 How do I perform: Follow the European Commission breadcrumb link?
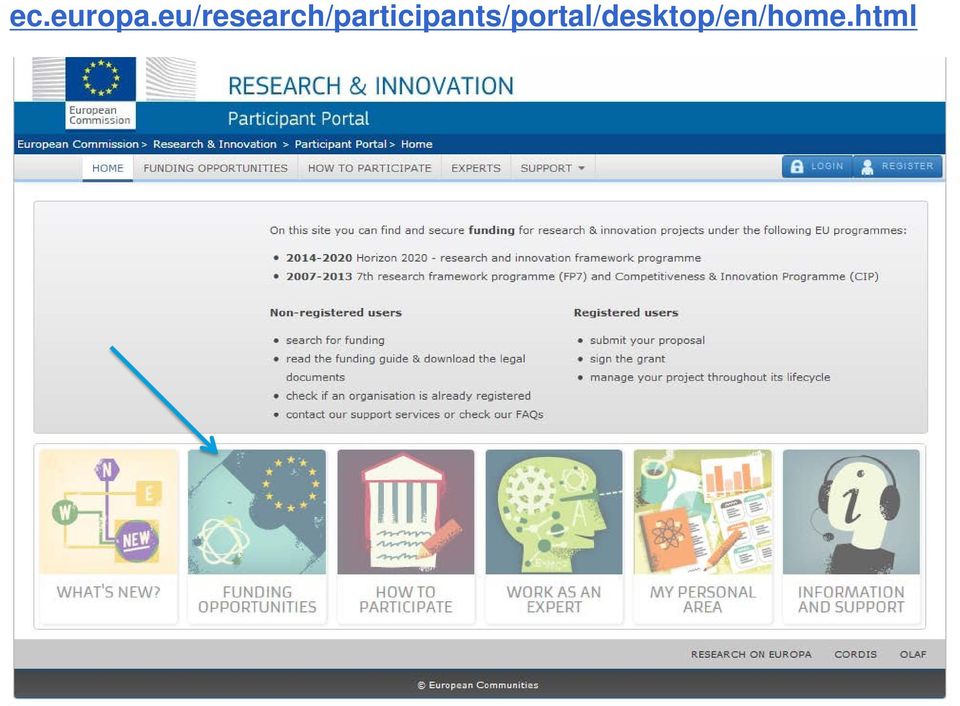pyautogui.click(x=78, y=145)
